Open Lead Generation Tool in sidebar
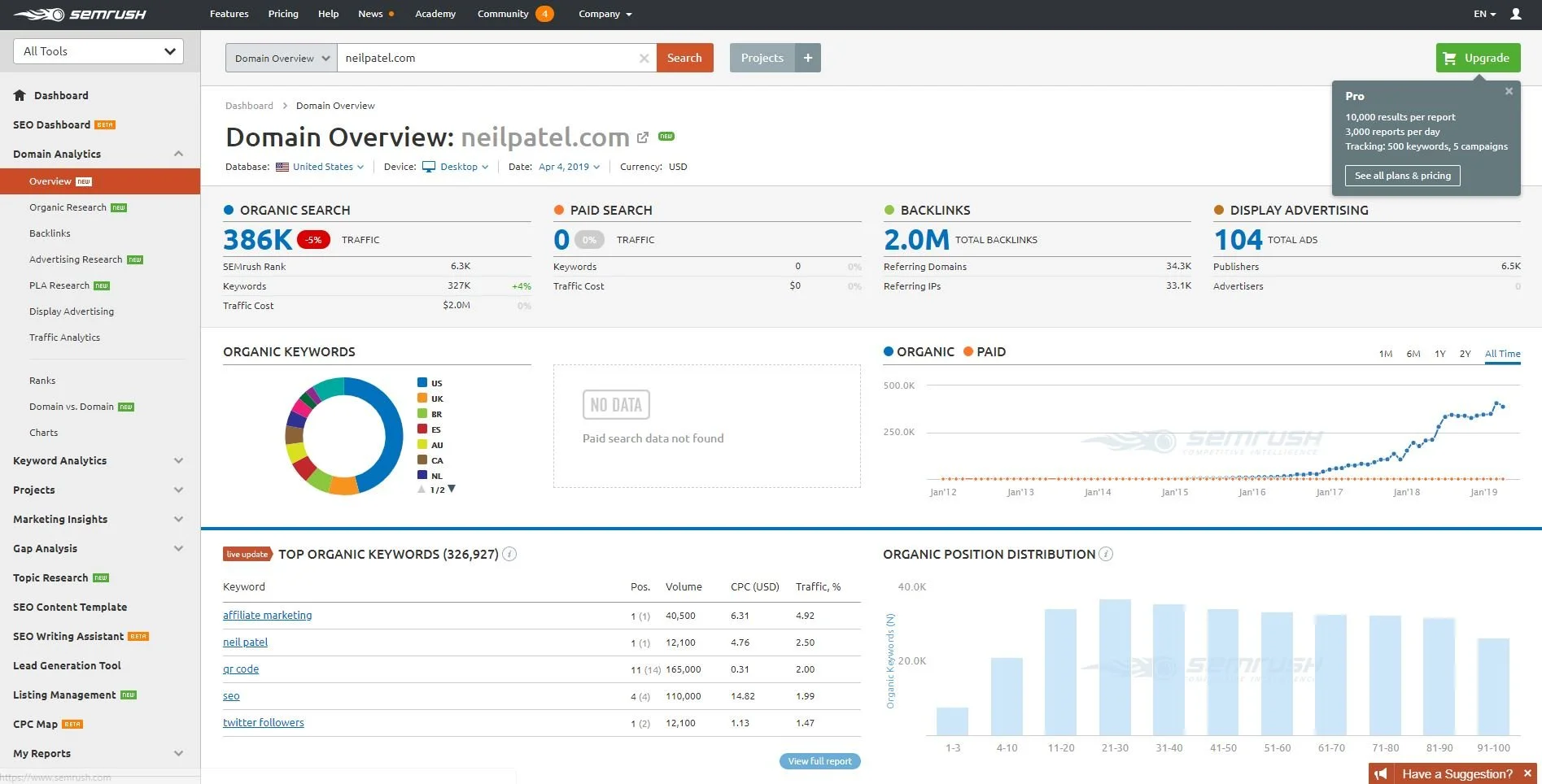The height and width of the screenshot is (784, 1542). [67, 665]
